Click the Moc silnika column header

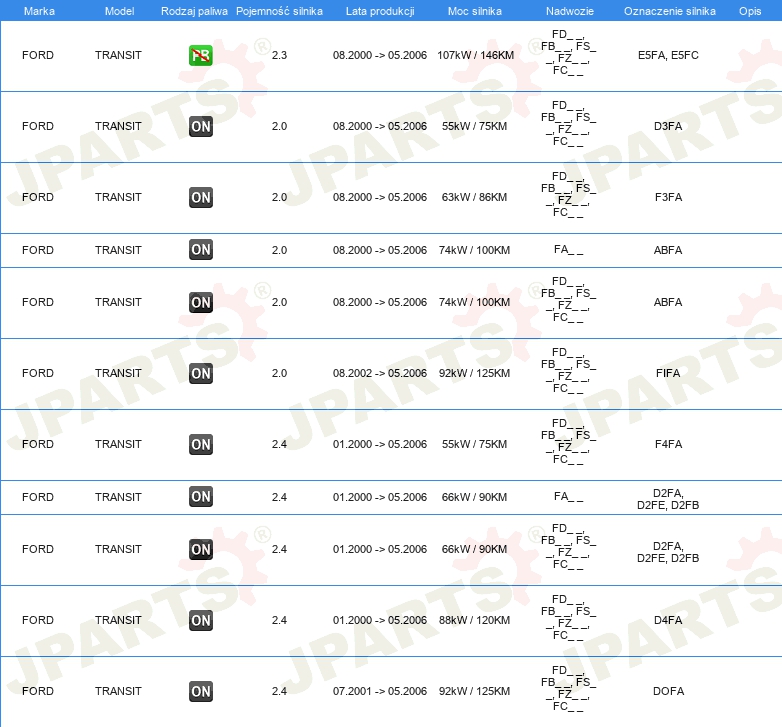(475, 11)
